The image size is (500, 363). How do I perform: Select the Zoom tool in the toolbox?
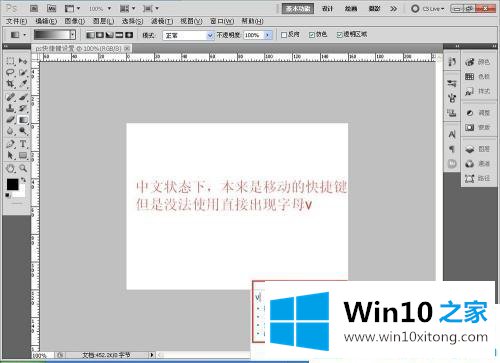coord(23,168)
